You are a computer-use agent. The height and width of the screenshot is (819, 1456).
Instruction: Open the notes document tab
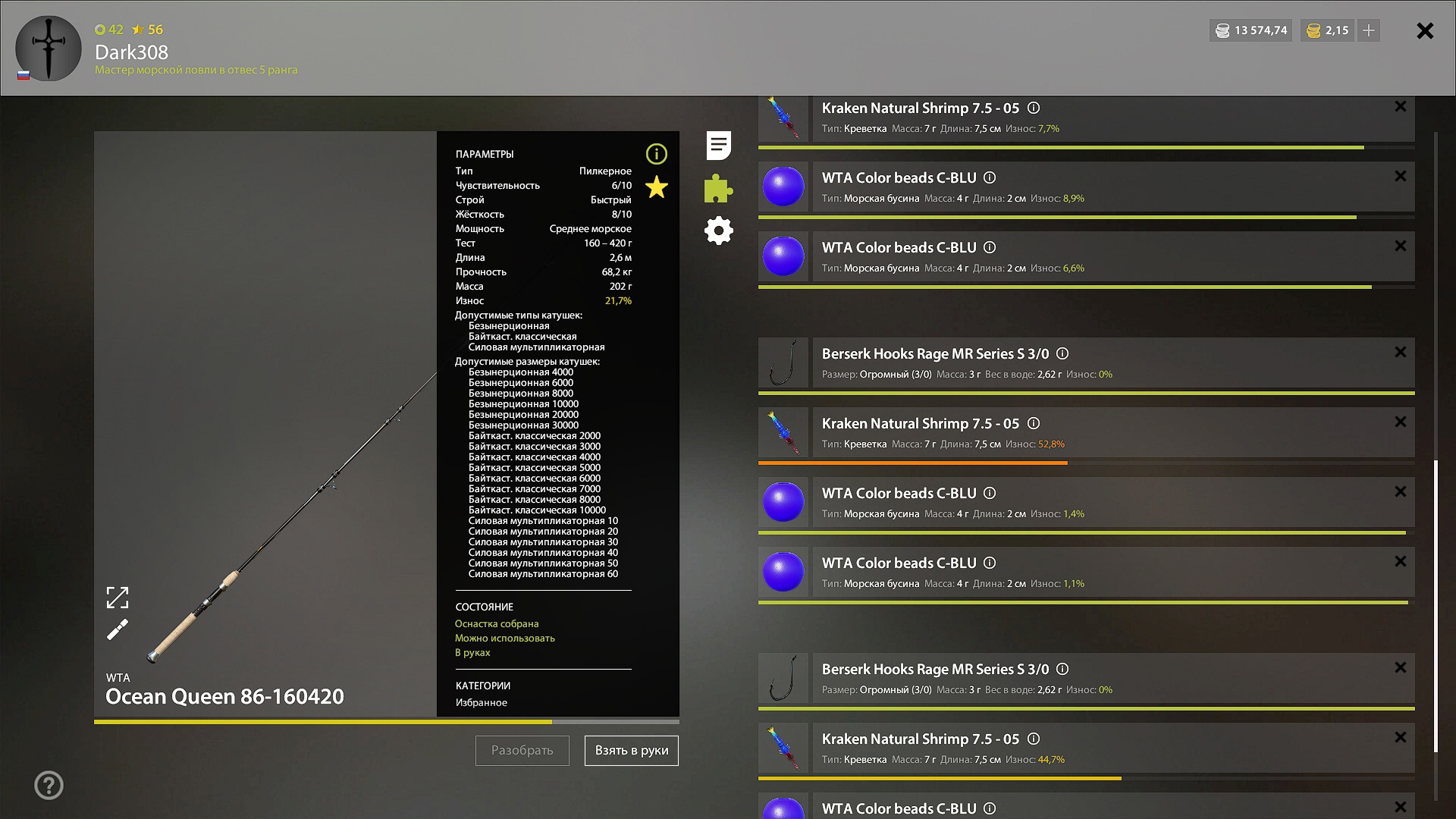pyautogui.click(x=718, y=146)
